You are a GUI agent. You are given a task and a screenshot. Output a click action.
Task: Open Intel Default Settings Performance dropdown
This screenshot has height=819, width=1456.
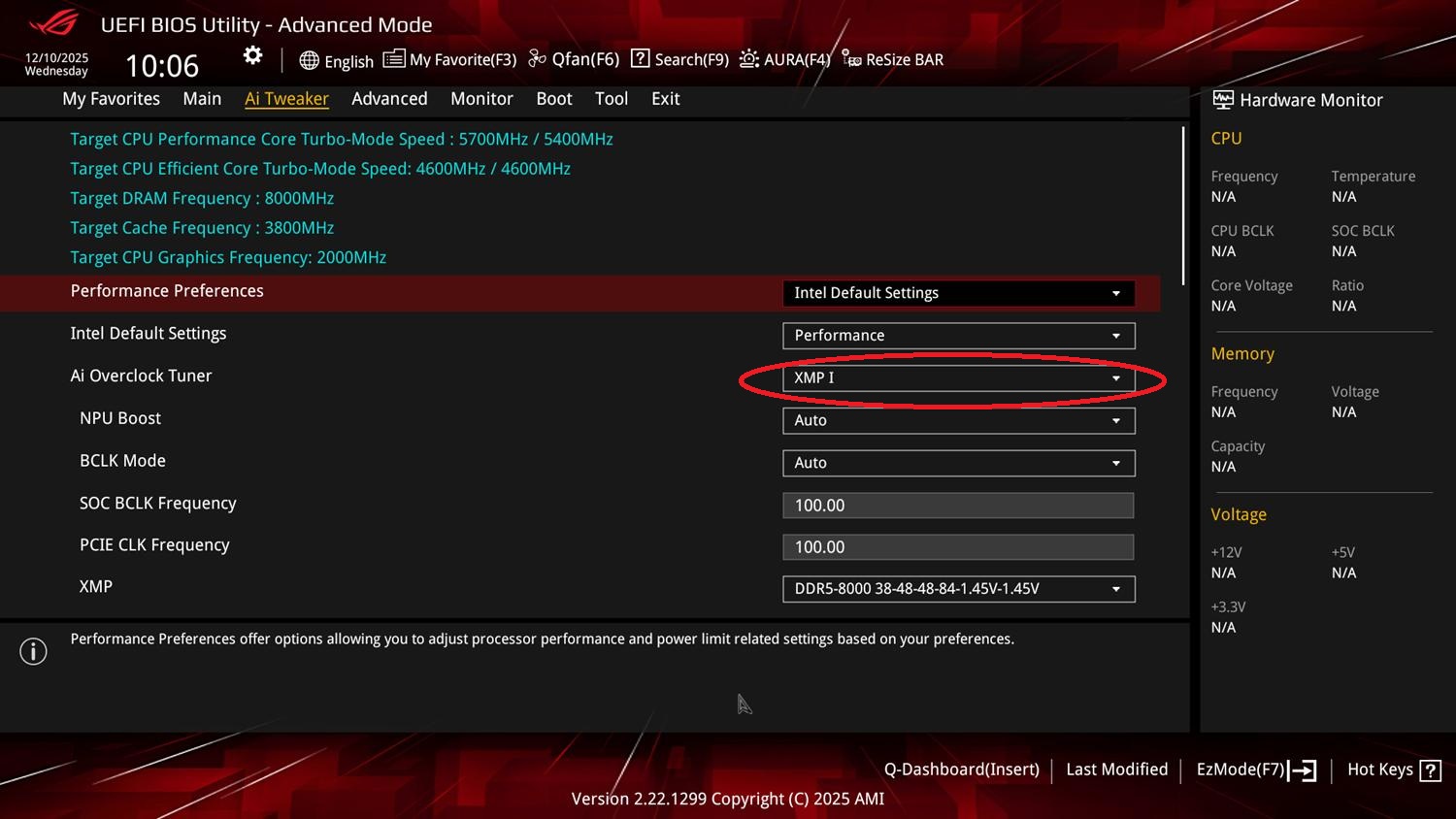958,336
